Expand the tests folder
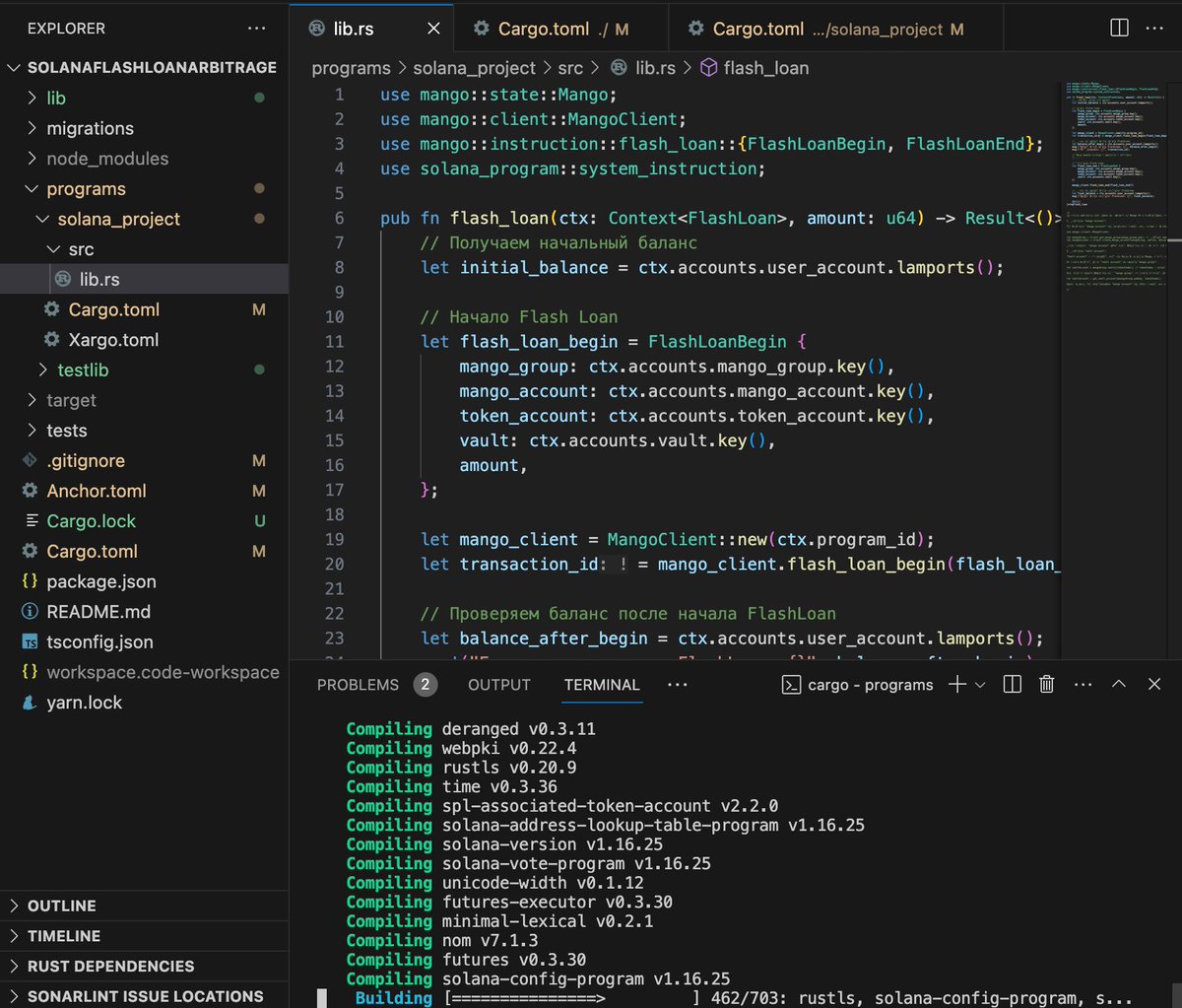Screen dimensions: 1182x1008 click(x=145, y=431)
